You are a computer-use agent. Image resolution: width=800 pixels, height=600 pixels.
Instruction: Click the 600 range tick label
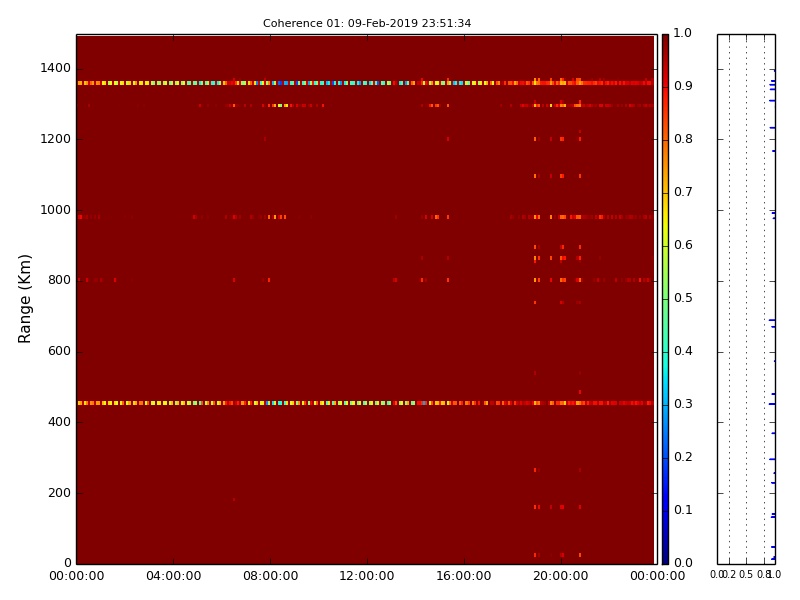[x=59, y=351]
